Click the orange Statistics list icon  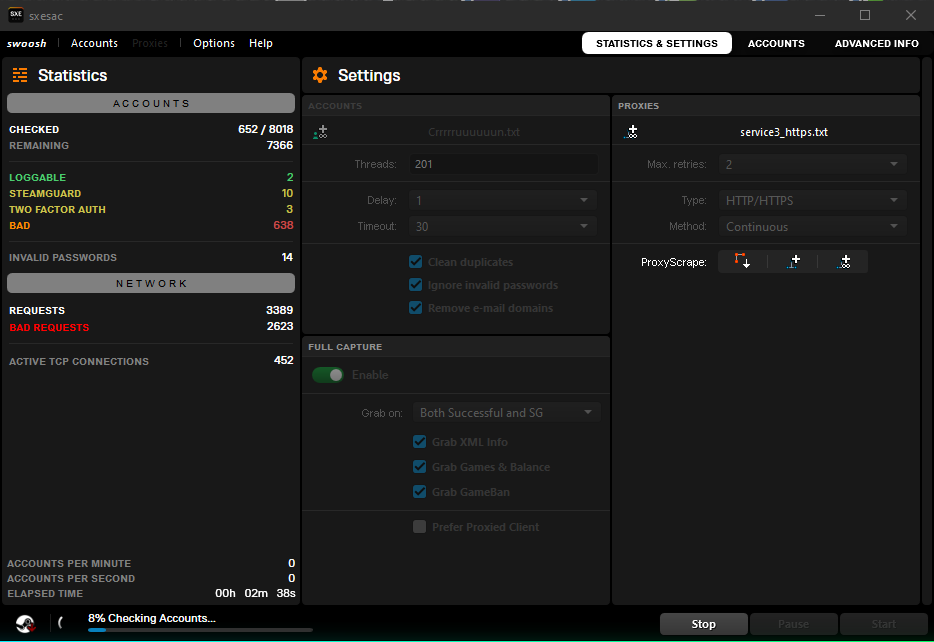click(x=20, y=75)
